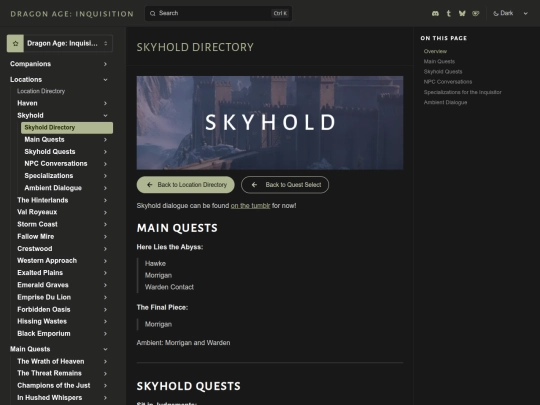Open Location Directory in the sidebar
This screenshot has height=405, width=540.
(x=41, y=91)
